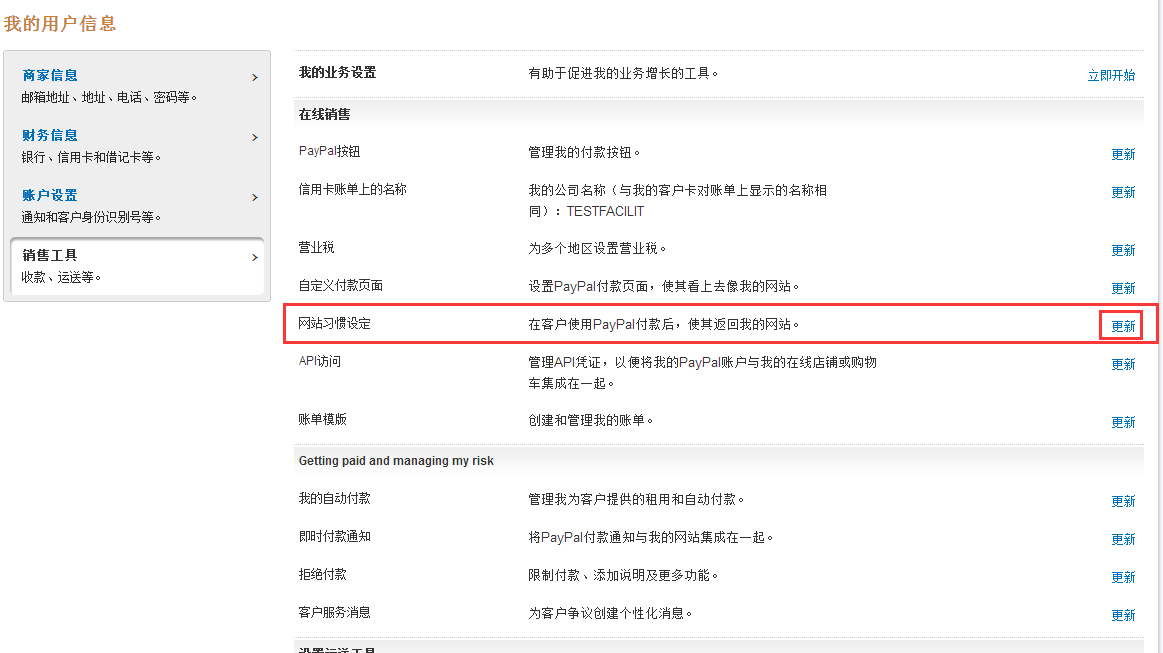This screenshot has height=653, width=1163.
Task: Click 更新 in the API访问 row
Action: 1123,364
